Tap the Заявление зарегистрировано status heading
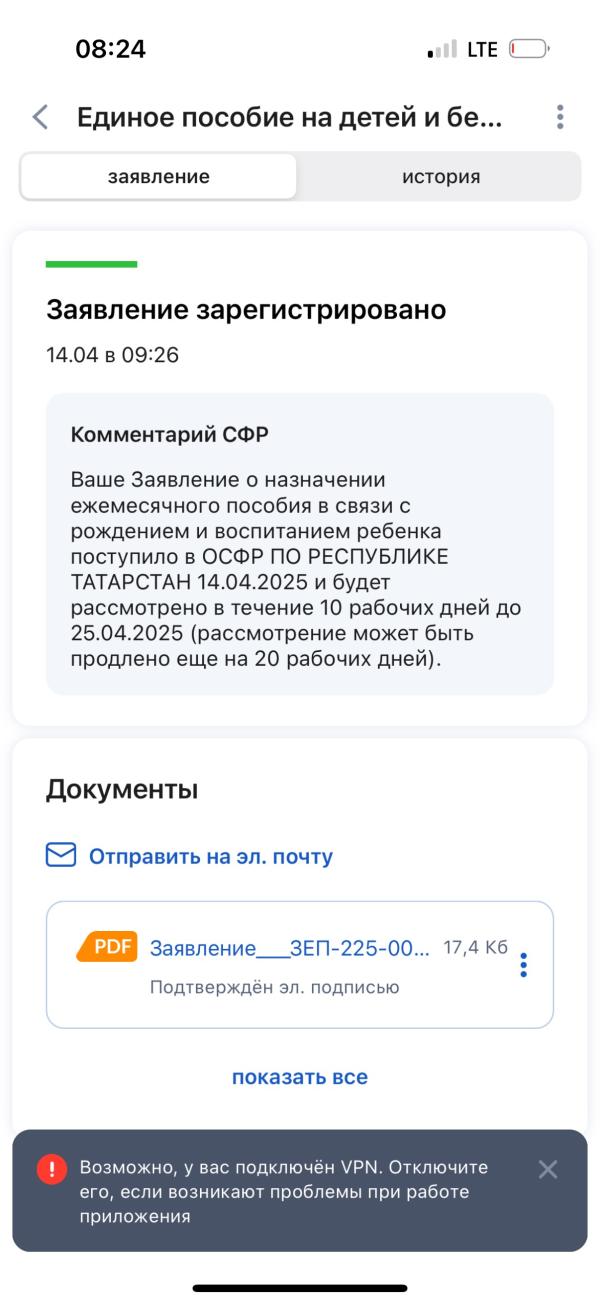The width and height of the screenshot is (600, 1303). pyautogui.click(x=246, y=310)
